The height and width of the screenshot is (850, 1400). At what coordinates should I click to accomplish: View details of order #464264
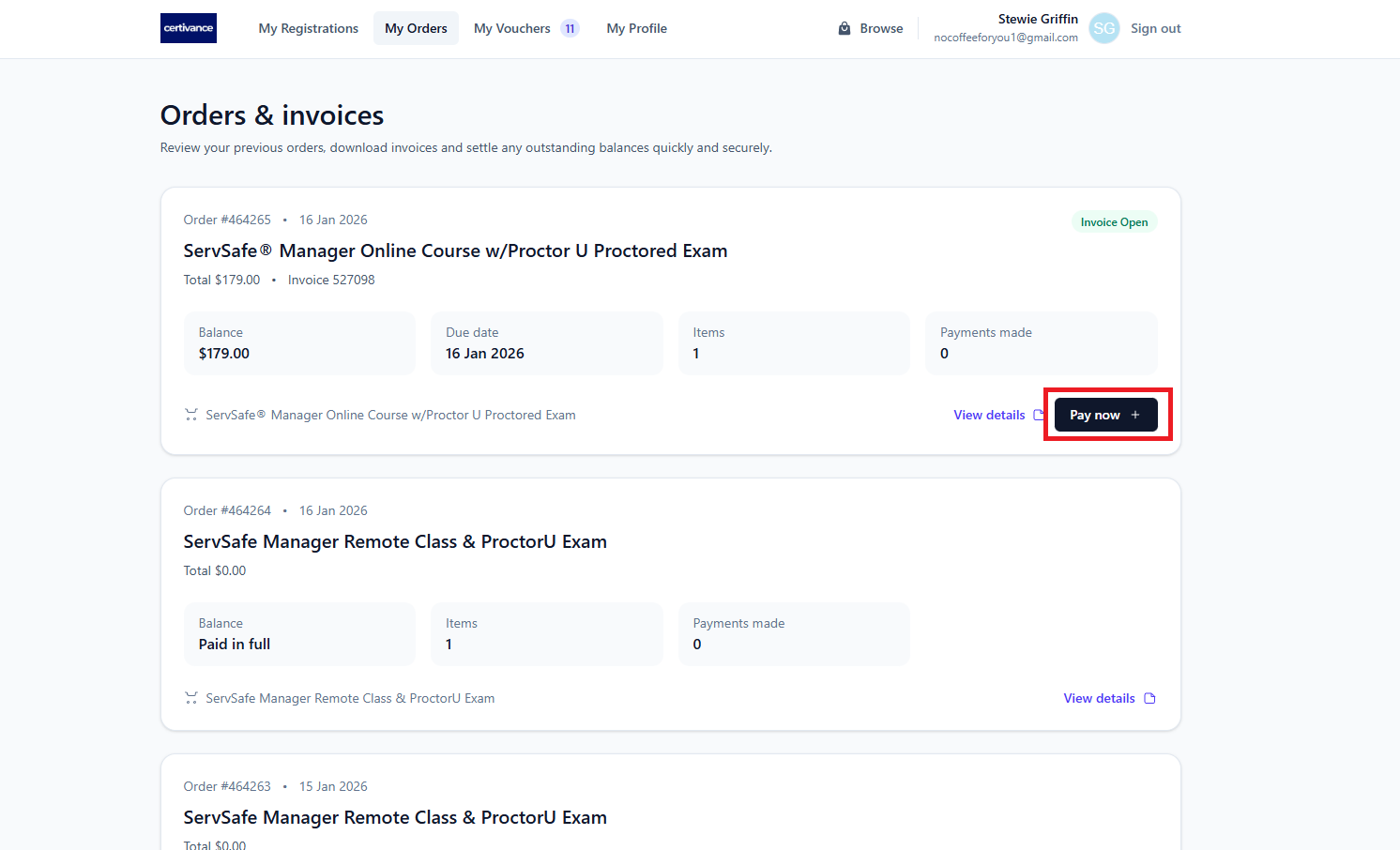(1099, 698)
